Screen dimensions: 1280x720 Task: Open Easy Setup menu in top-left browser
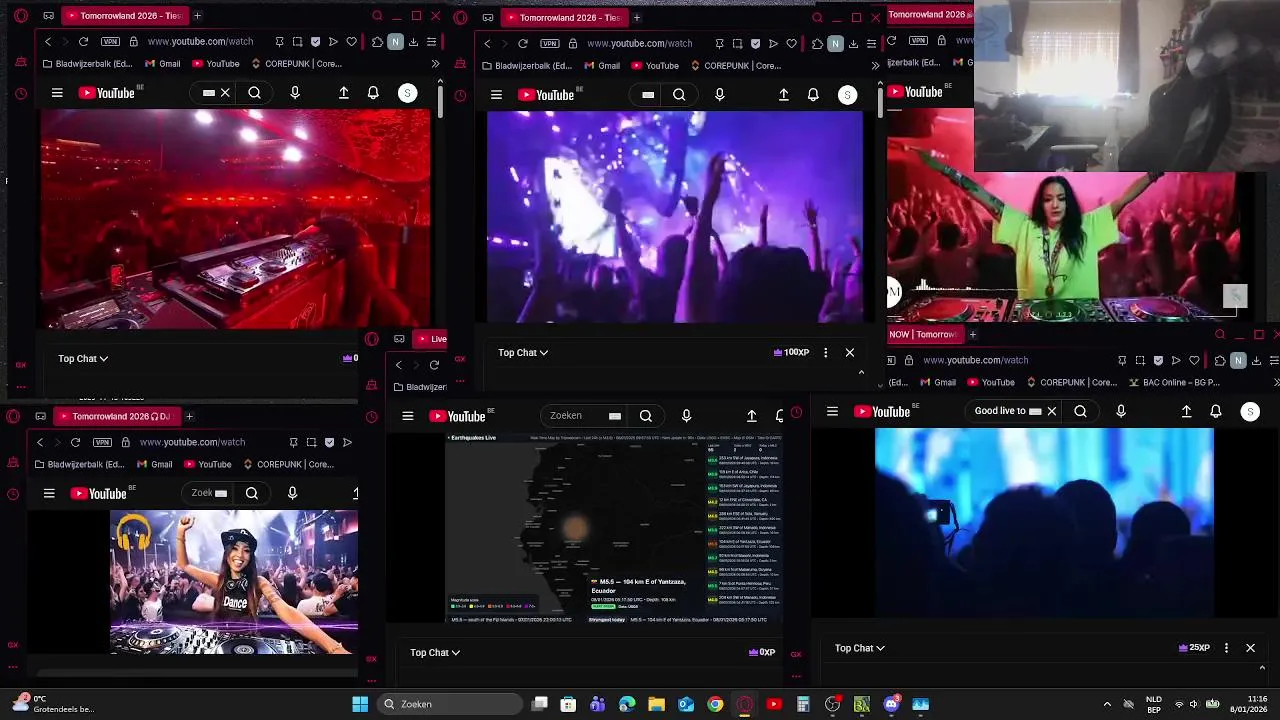tap(431, 42)
